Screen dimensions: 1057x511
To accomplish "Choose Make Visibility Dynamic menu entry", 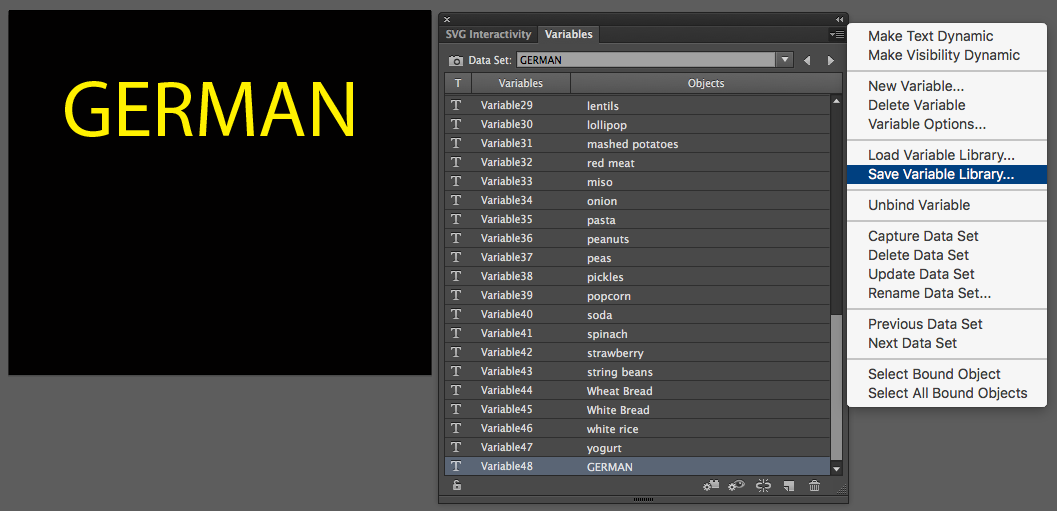I will 944,55.
